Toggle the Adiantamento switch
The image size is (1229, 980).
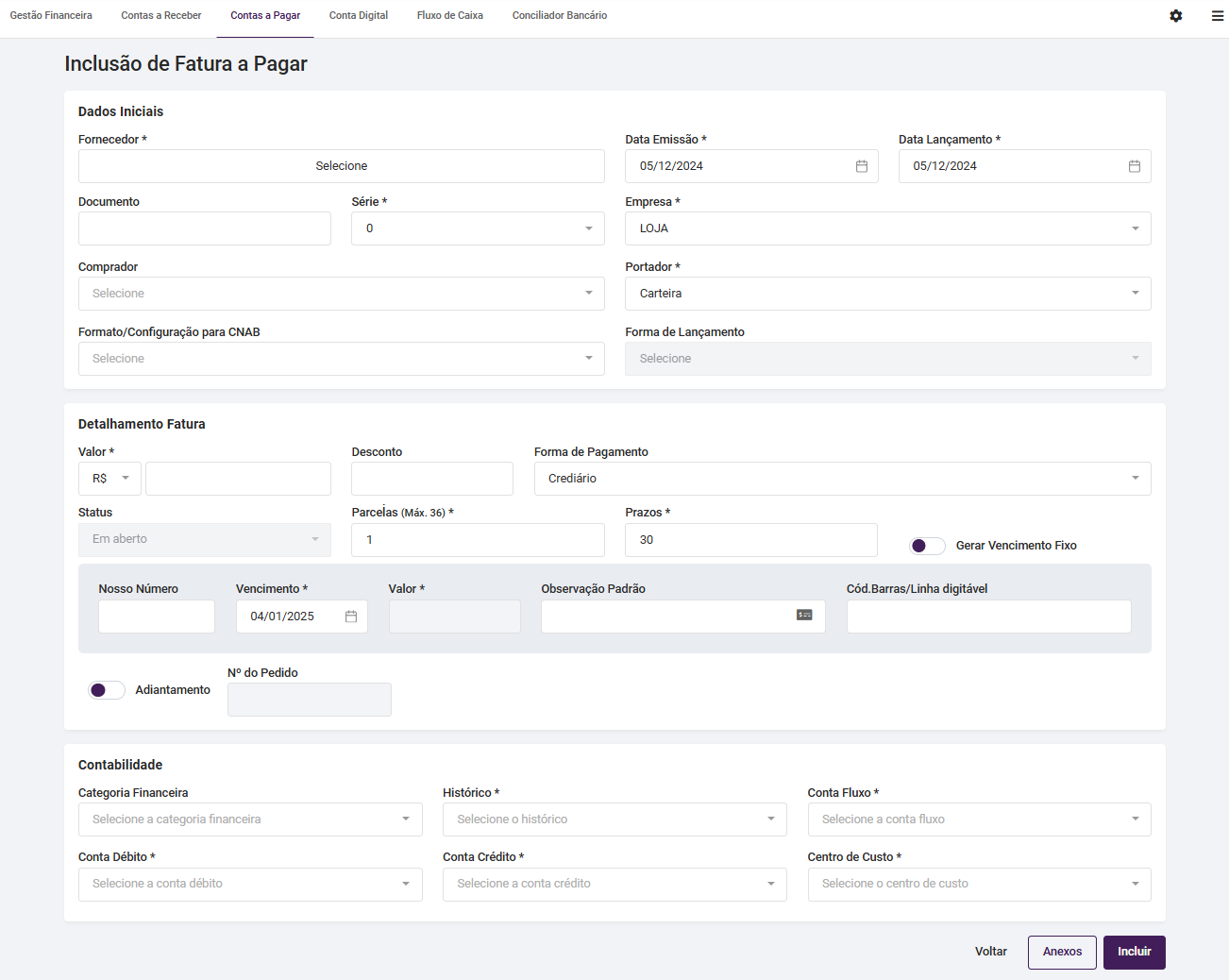pyautogui.click(x=107, y=690)
